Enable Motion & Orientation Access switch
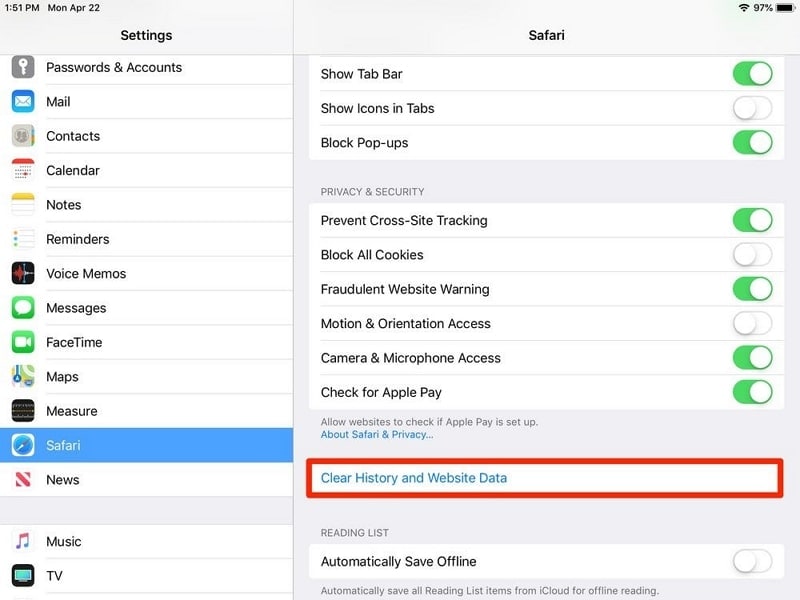 753,323
